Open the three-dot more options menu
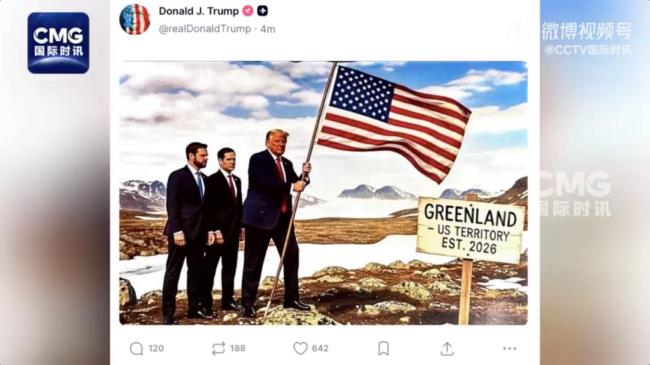 pos(509,348)
